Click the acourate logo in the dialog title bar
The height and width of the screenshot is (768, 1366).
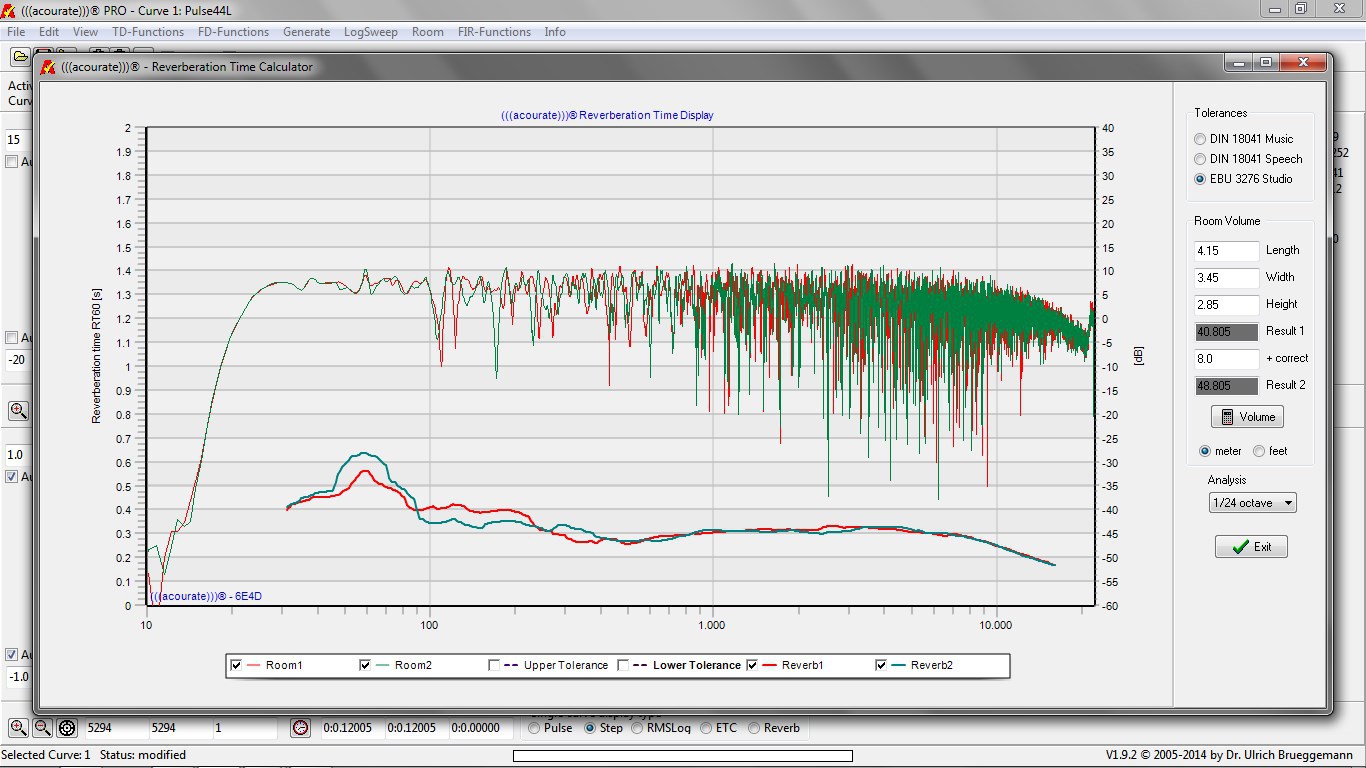47,67
